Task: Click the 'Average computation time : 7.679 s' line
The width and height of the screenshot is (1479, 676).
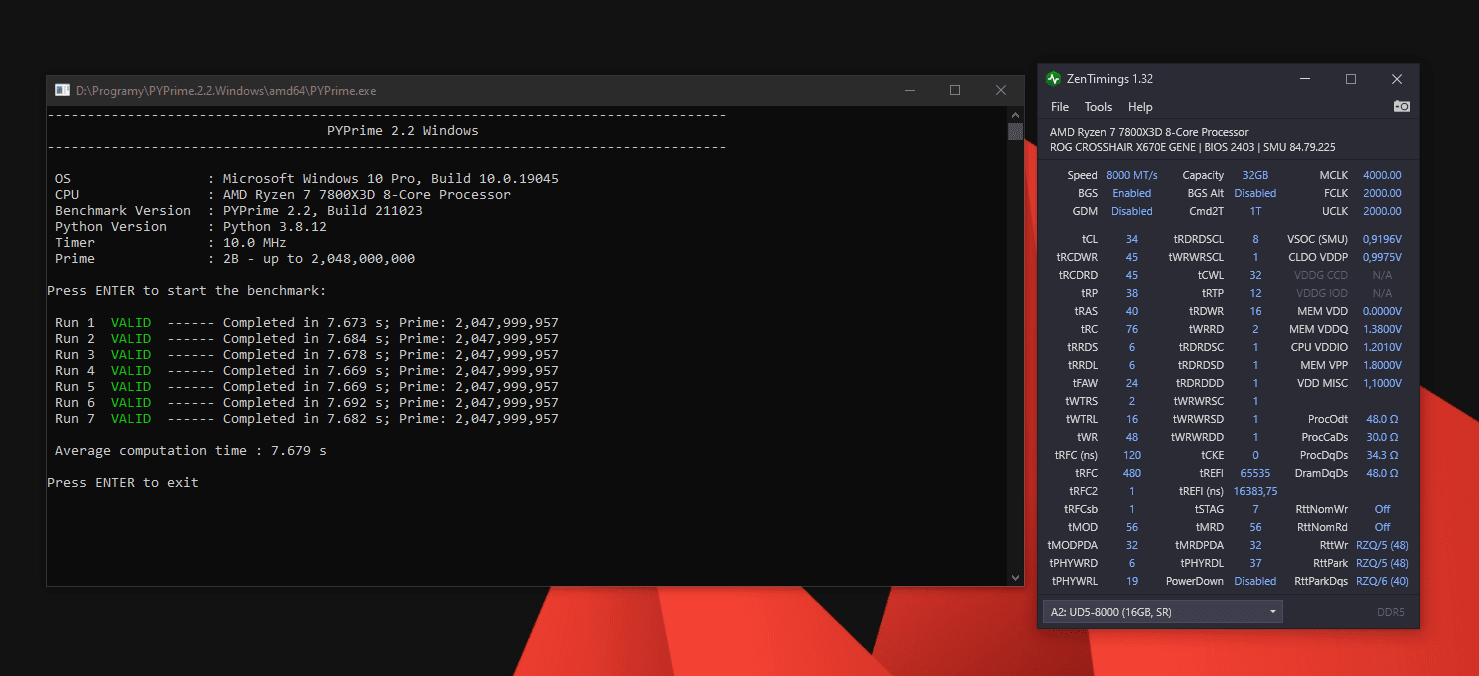Action: [x=191, y=451]
